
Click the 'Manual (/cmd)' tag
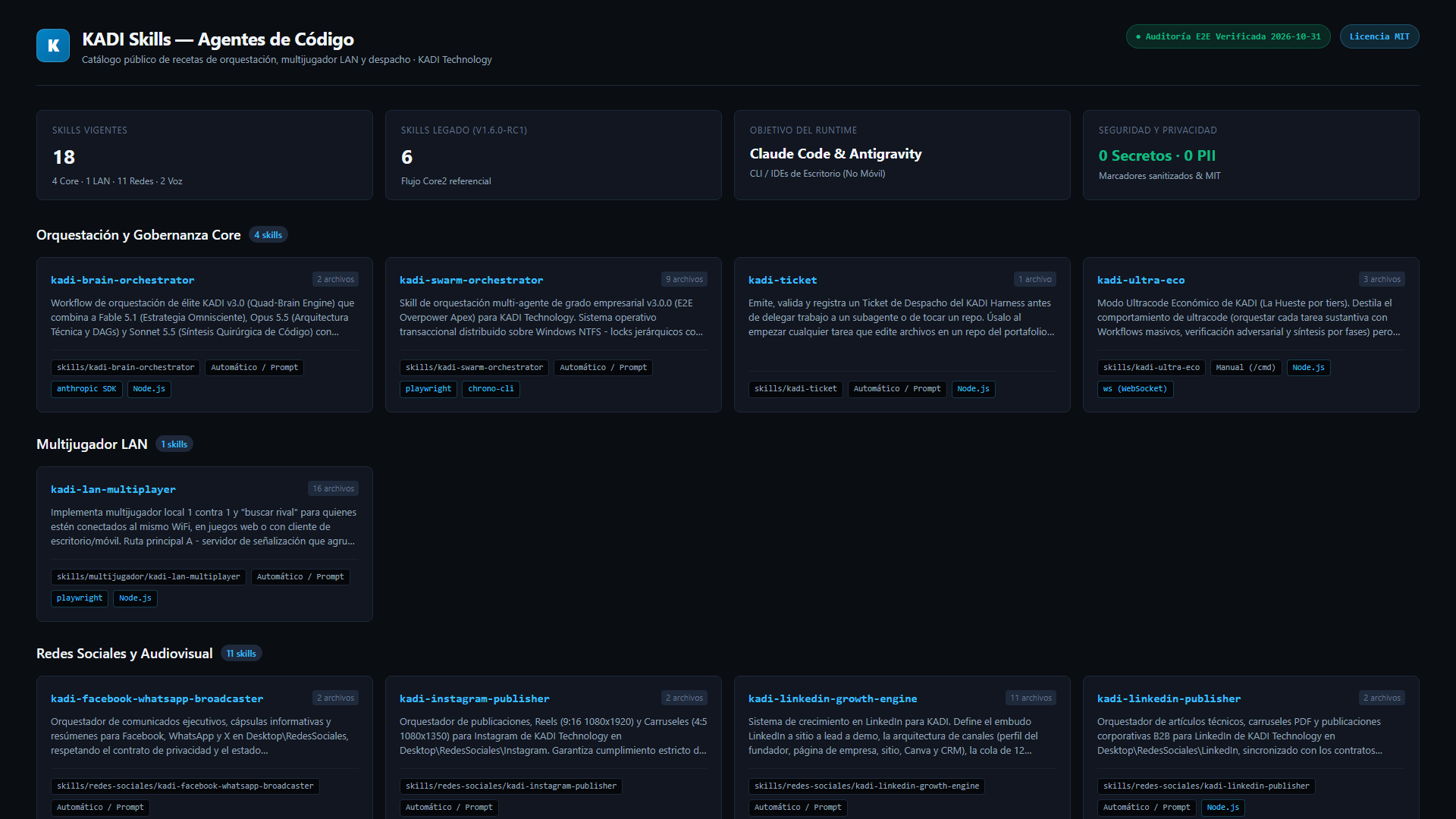1245,368
